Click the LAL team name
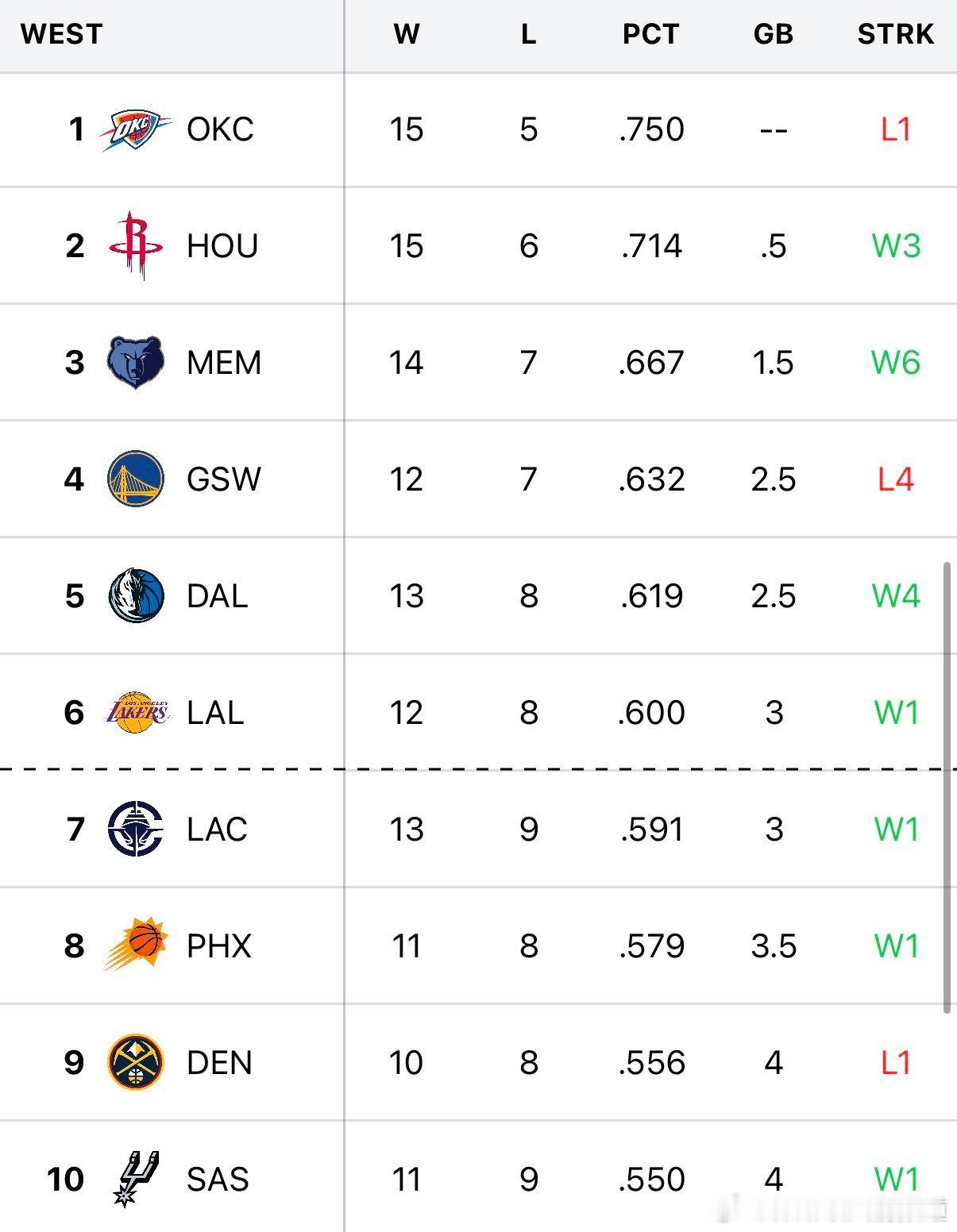957x1232 pixels. (x=215, y=713)
